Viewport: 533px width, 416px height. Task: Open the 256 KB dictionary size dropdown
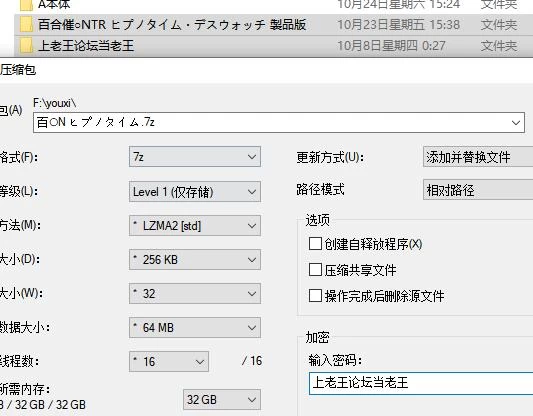(x=195, y=260)
